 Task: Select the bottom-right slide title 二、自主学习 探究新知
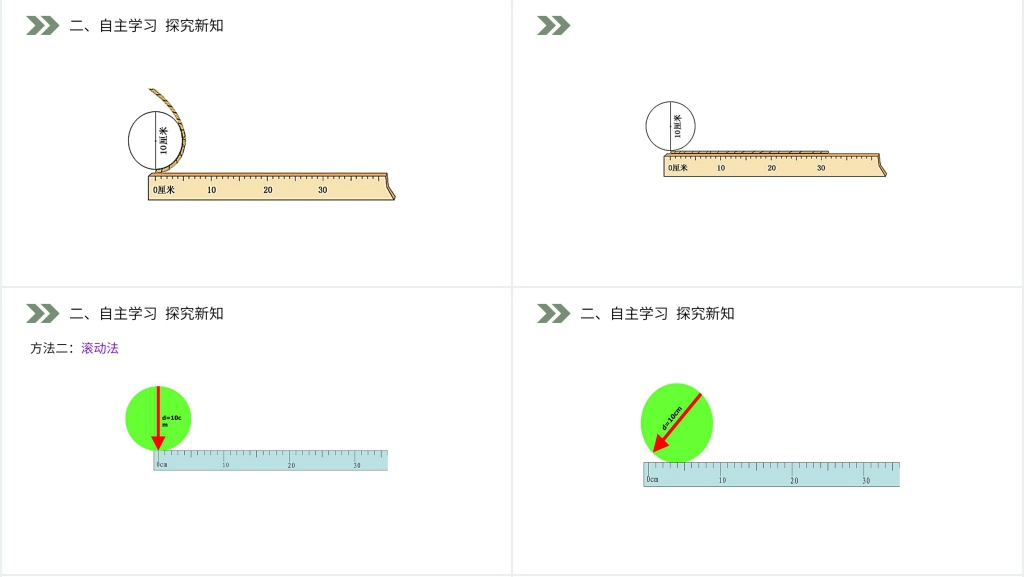657,314
